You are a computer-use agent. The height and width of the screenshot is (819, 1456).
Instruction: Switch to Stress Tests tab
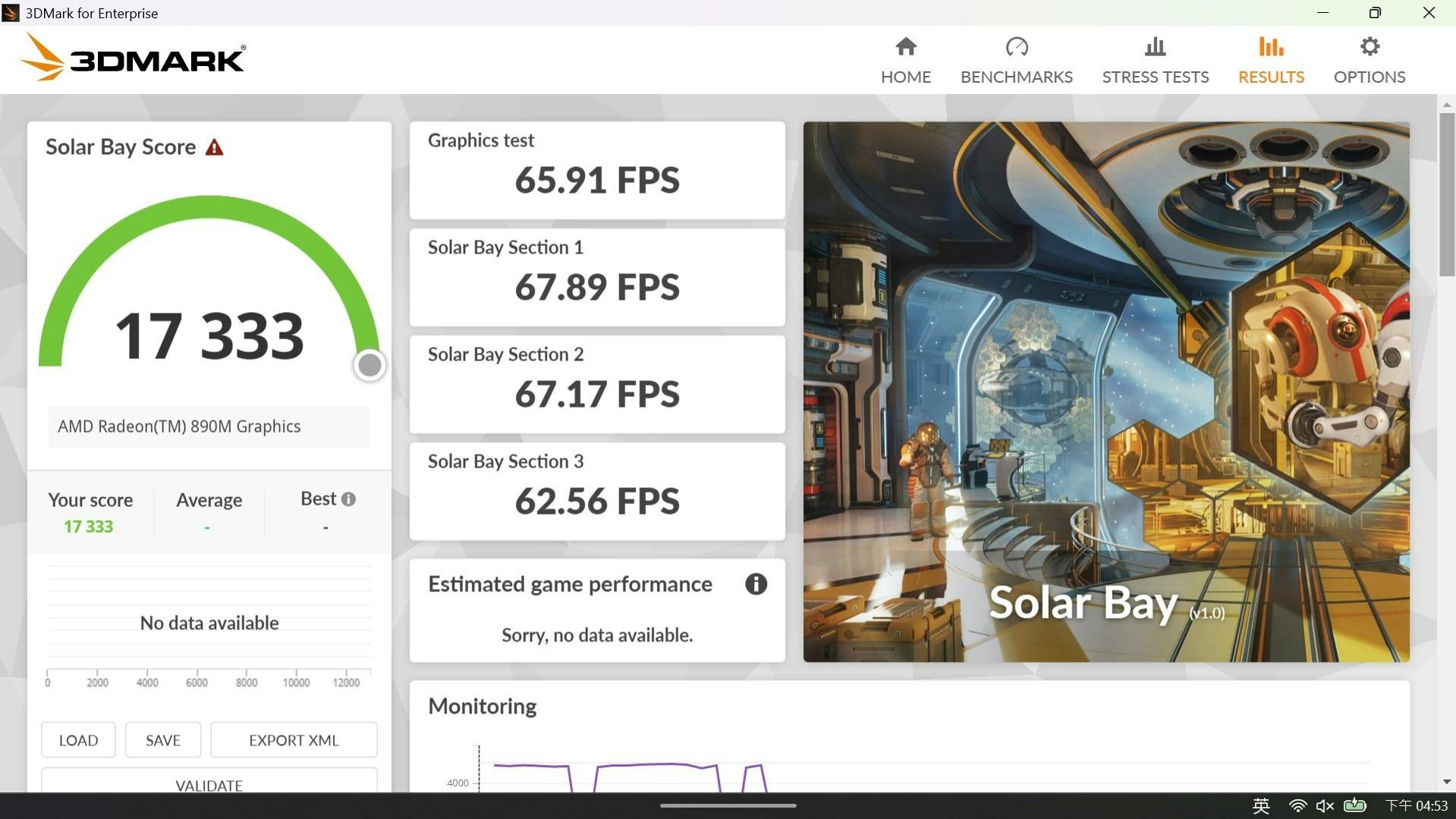click(1155, 60)
